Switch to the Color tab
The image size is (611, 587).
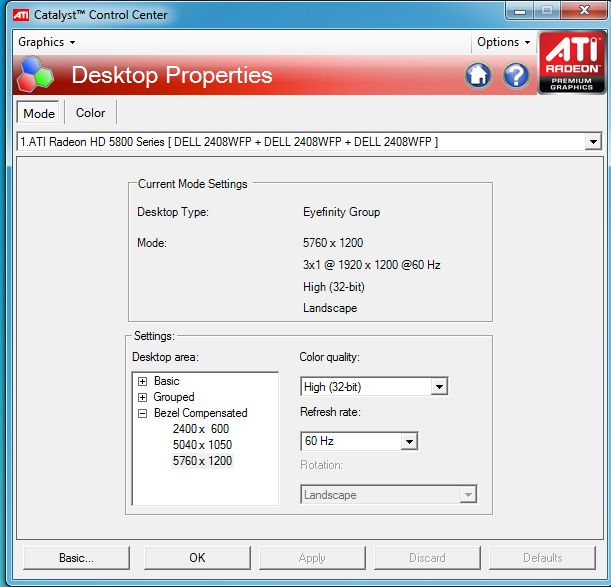point(91,113)
